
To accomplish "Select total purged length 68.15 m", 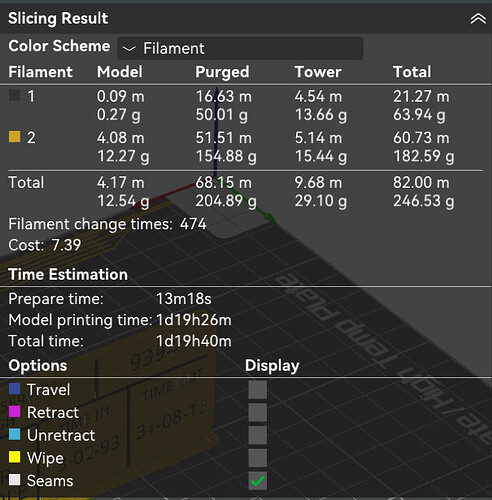I will [x=223, y=183].
